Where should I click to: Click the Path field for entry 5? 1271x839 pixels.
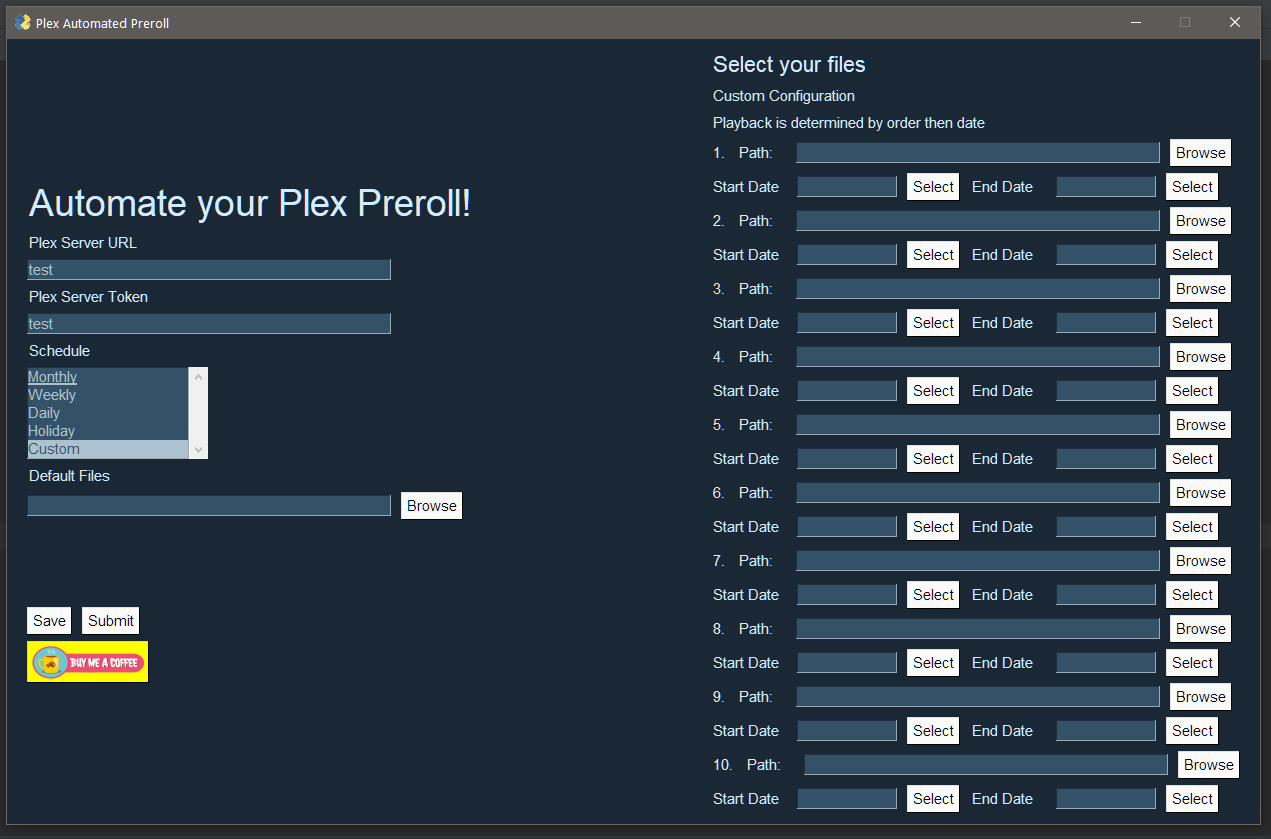978,424
